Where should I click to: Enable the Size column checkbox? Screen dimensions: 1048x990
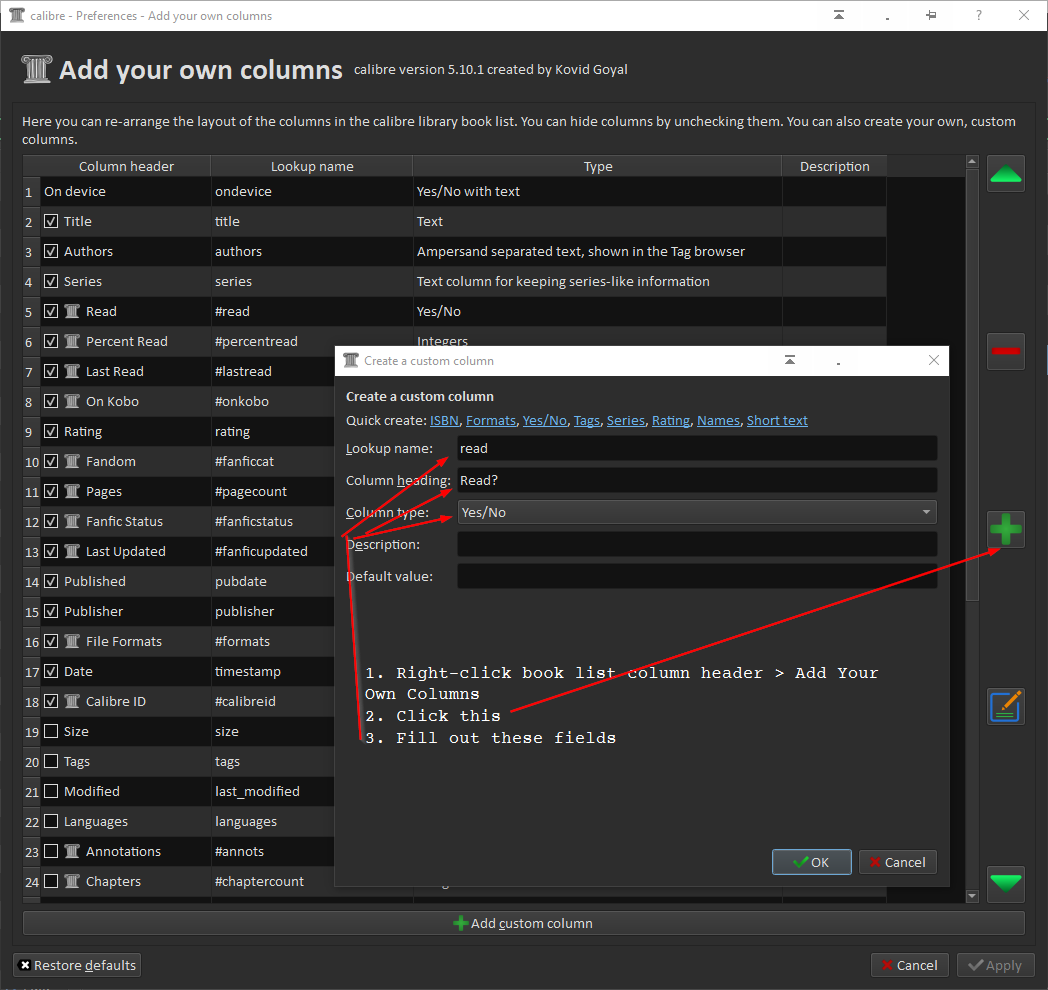click(51, 731)
